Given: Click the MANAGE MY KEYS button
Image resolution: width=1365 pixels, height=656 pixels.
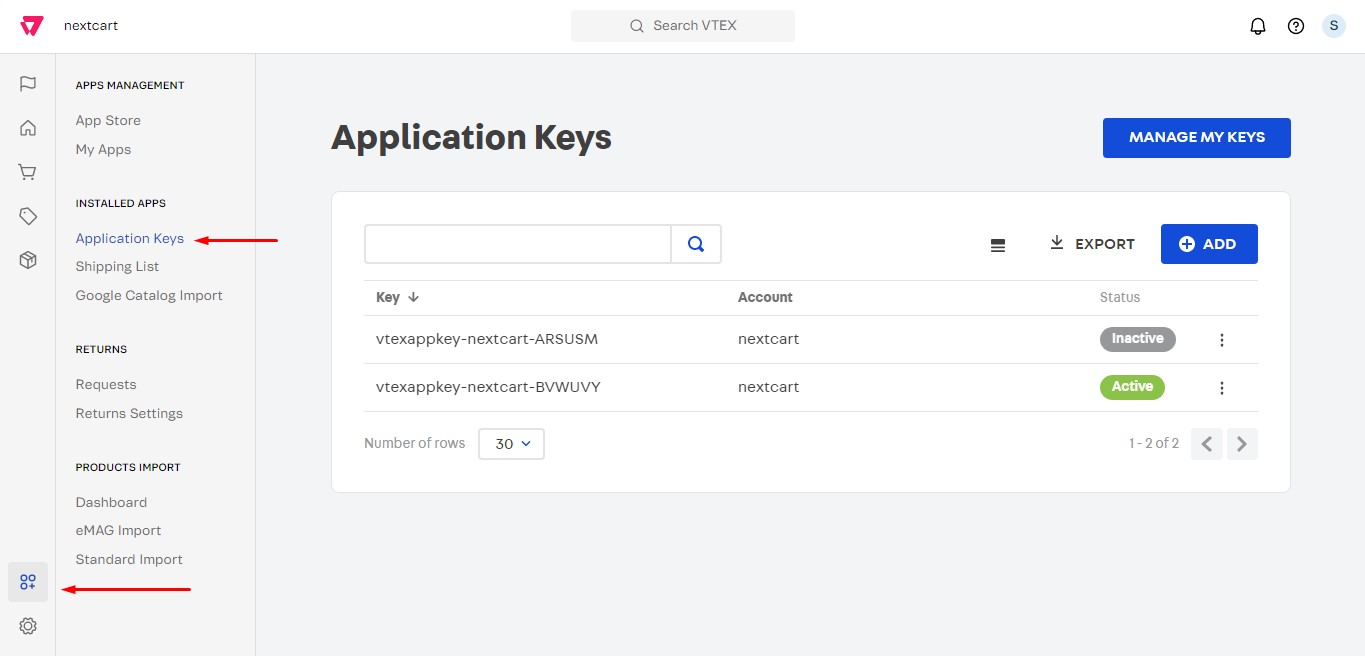Looking at the screenshot, I should [x=1197, y=138].
